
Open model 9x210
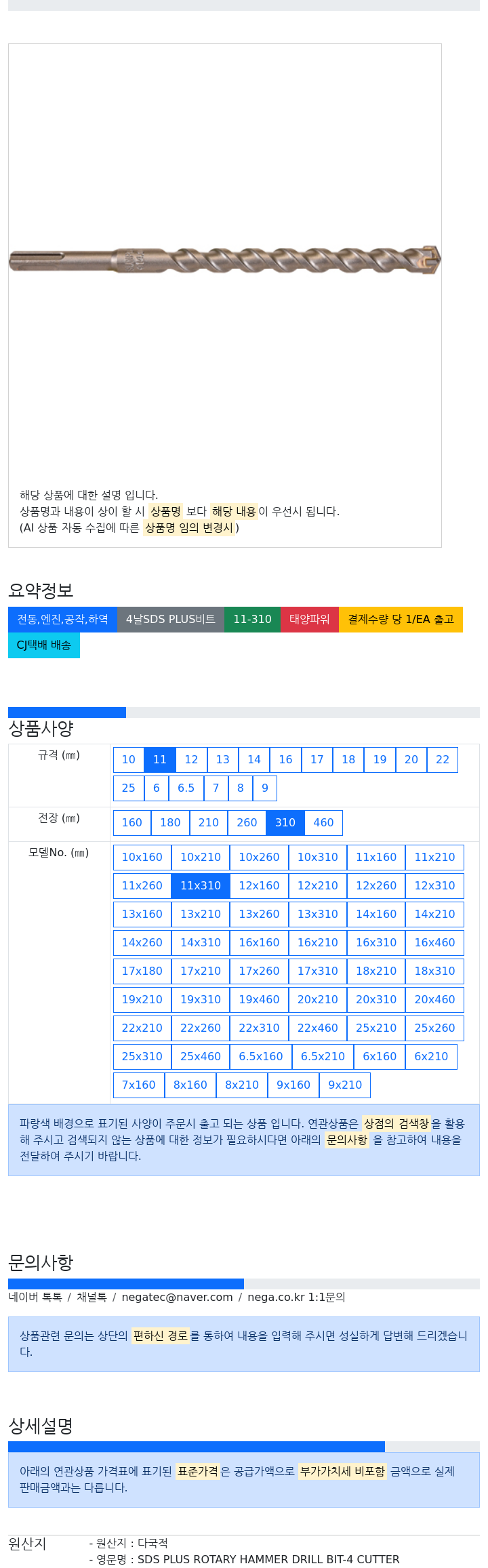point(345,1085)
